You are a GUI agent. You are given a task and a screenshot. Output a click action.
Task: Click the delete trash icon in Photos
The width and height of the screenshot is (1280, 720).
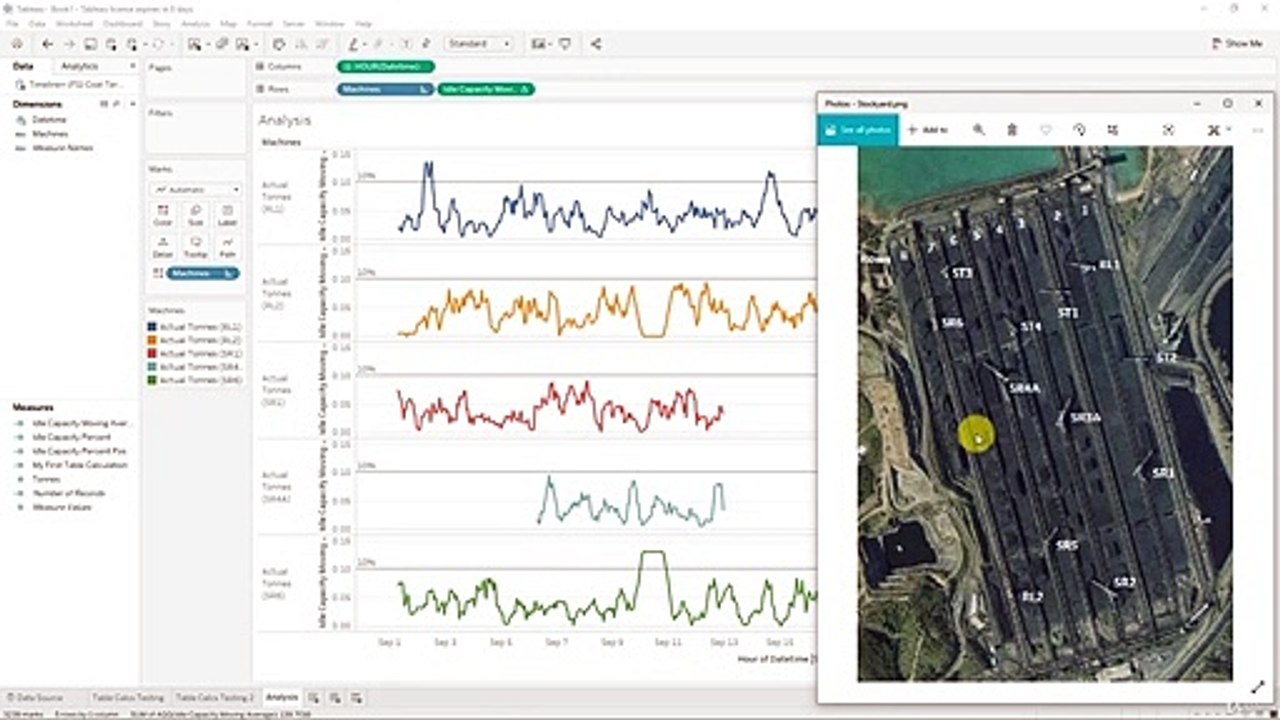pos(1012,130)
